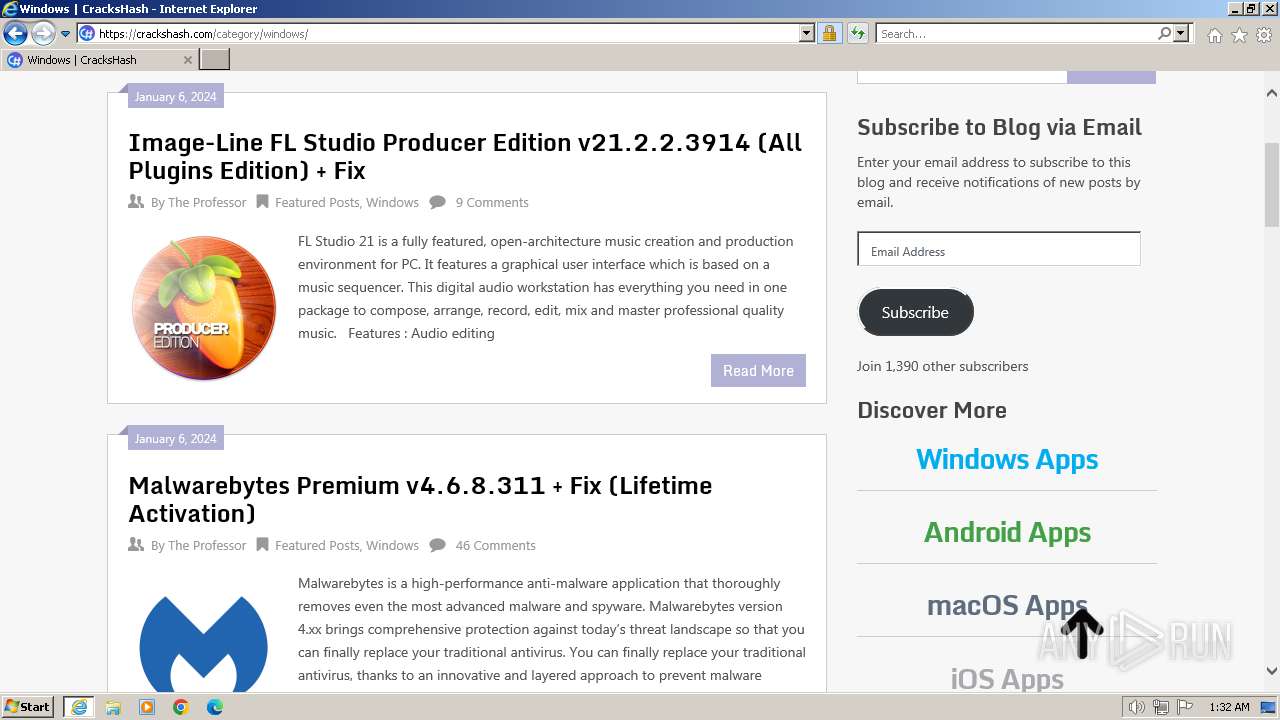Image resolution: width=1280 pixels, height=720 pixels.
Task: Click the comment bubble icon beside 9 Comments
Action: 438,202
